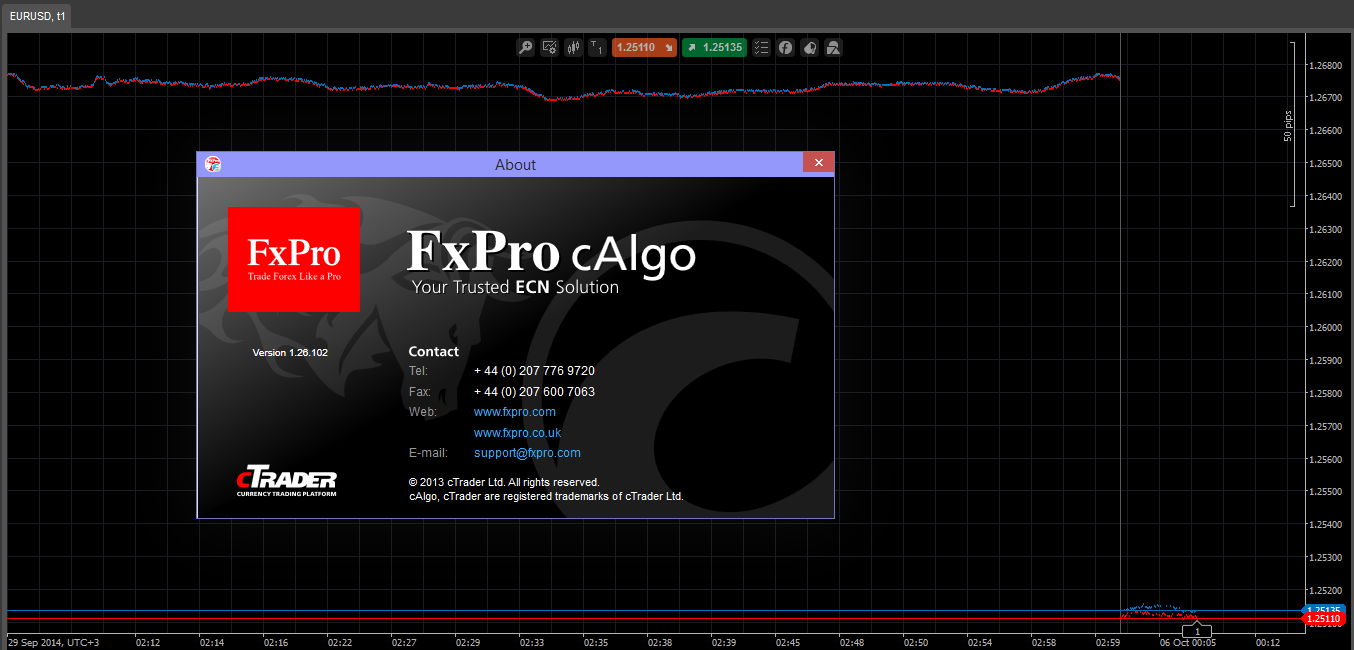1354x650 pixels.
Task: Click the 1.26000 price axis label
Action: [1325, 327]
